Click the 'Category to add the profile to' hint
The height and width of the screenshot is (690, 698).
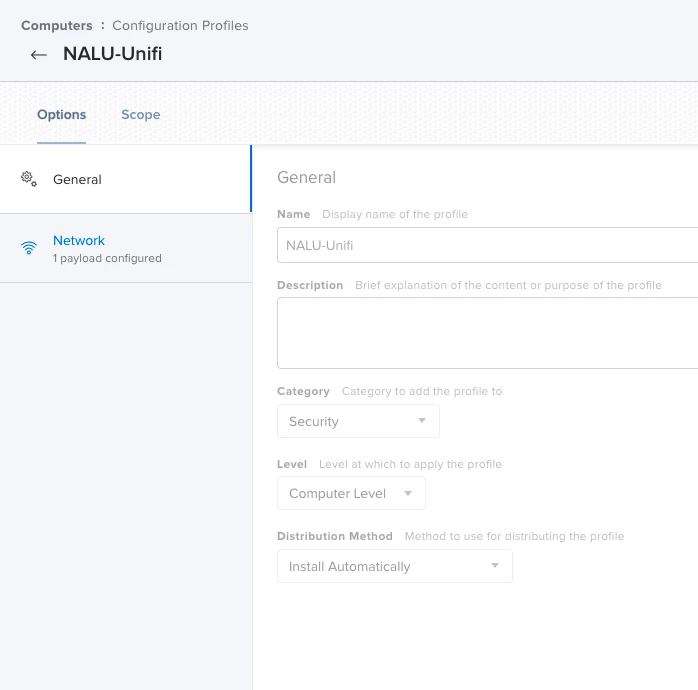pos(422,391)
